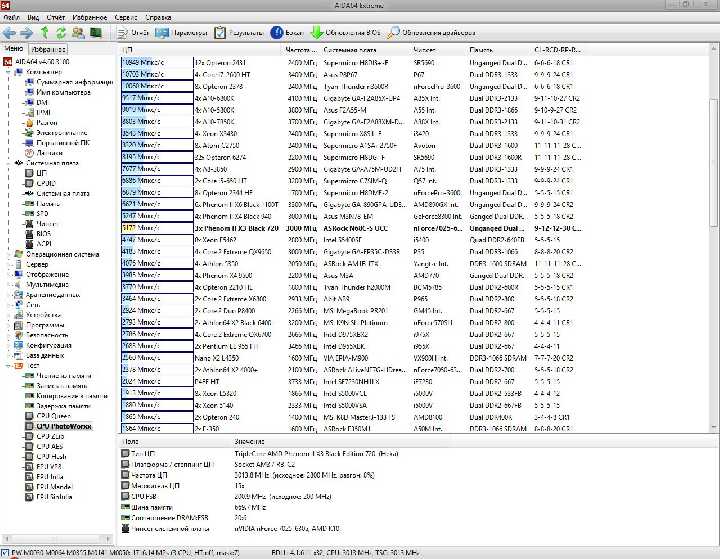
Task: Open the Справка menu
Action: pos(158,17)
